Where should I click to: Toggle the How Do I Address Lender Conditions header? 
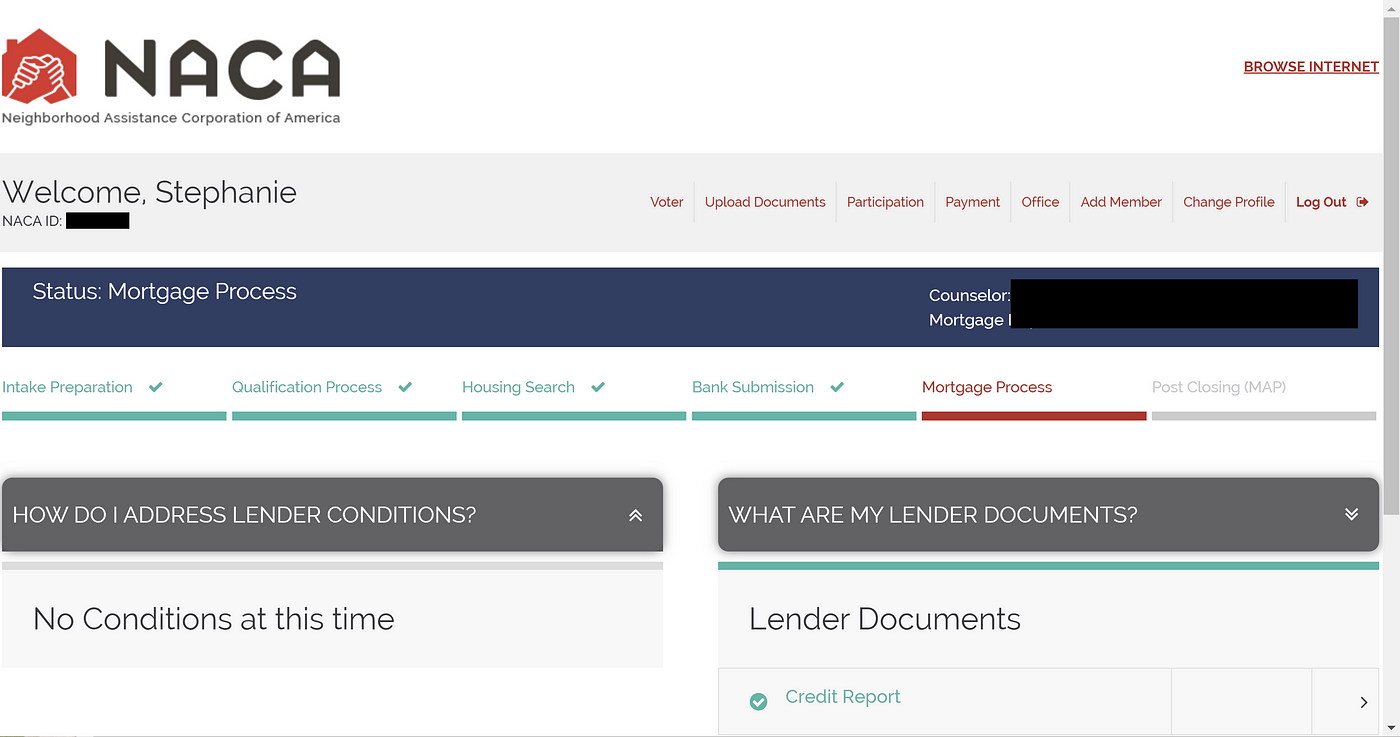(332, 514)
